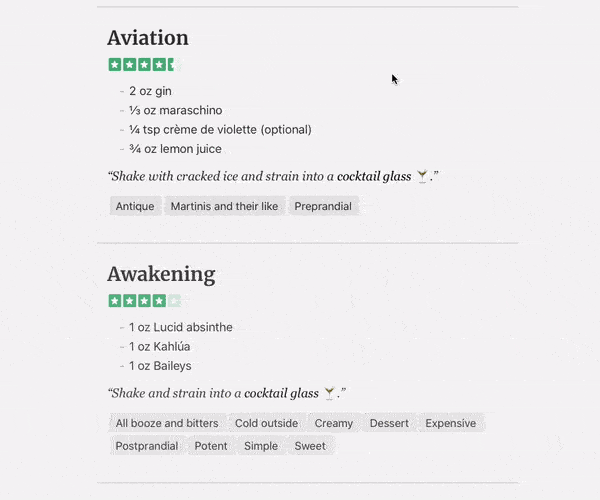Choose the Potent tag
Image resolution: width=600 pixels, height=500 pixels.
click(211, 446)
